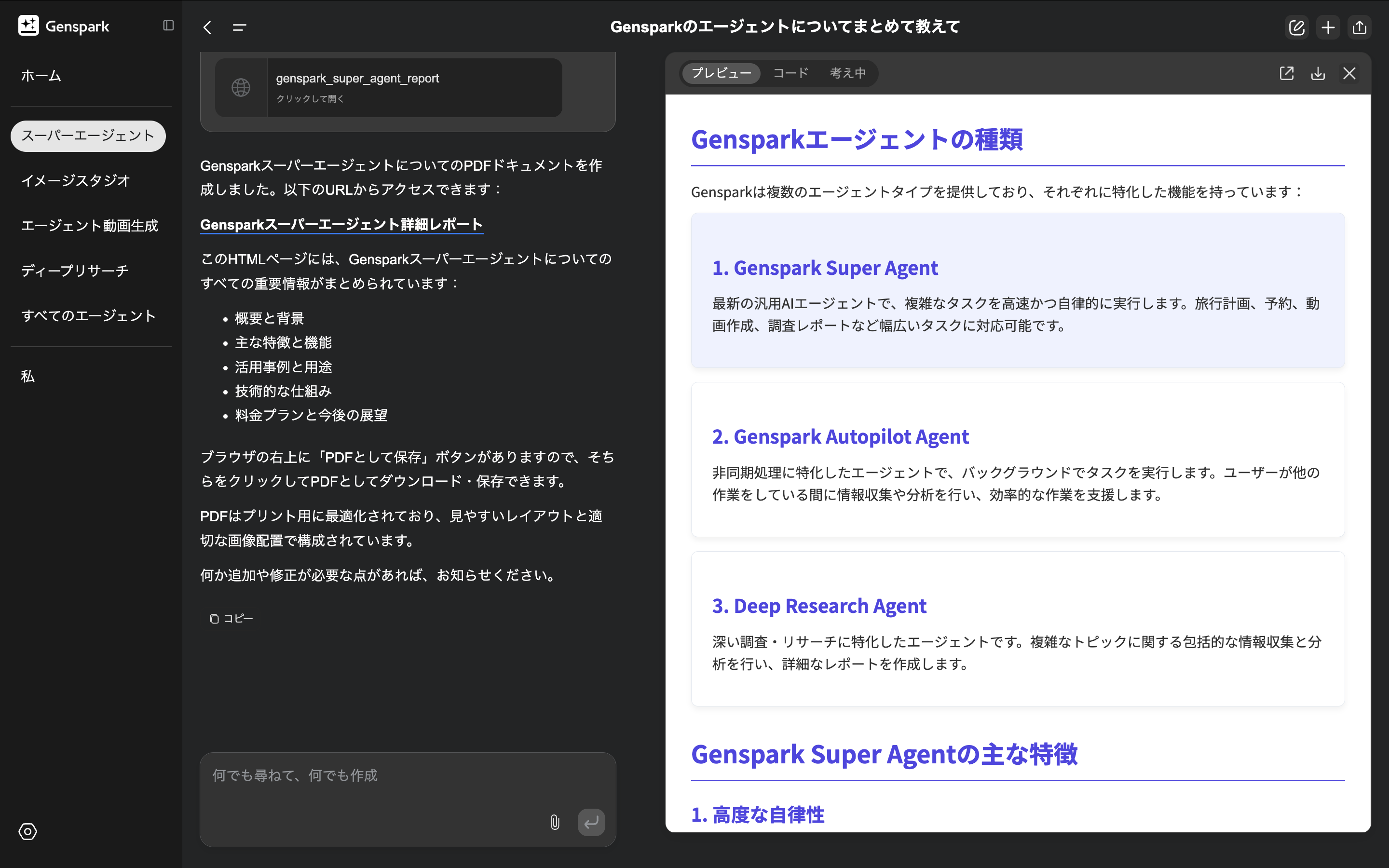Click the edit title pencil icon

click(1296, 27)
